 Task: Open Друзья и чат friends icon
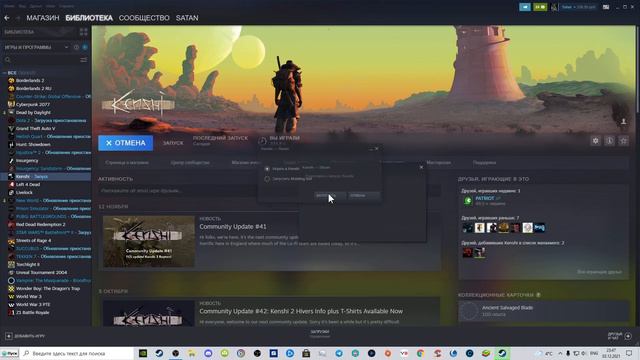(628, 336)
